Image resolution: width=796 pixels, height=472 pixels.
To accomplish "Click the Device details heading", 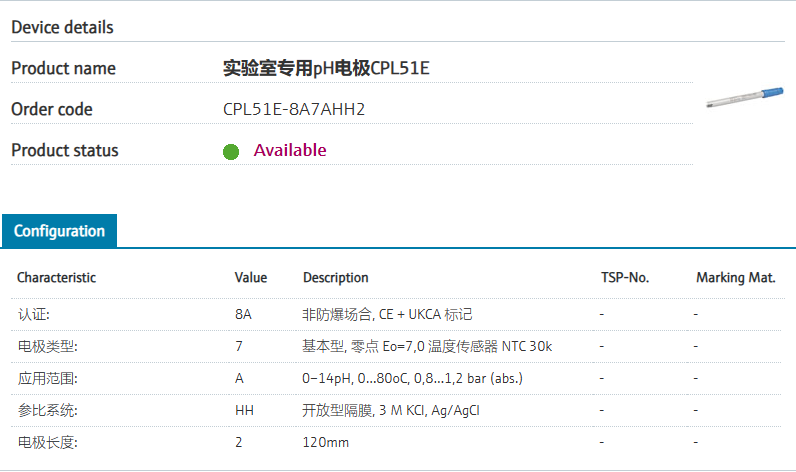I will tap(62, 27).
